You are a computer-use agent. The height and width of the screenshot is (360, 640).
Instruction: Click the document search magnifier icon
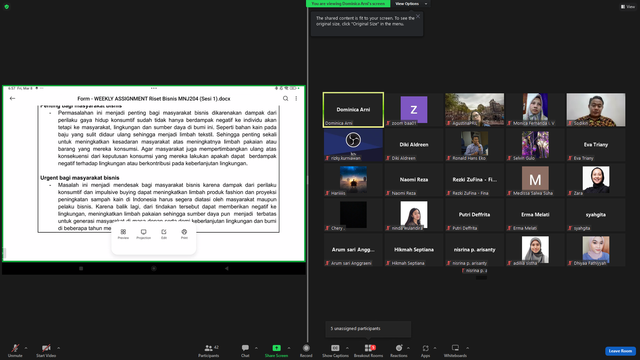click(x=285, y=98)
